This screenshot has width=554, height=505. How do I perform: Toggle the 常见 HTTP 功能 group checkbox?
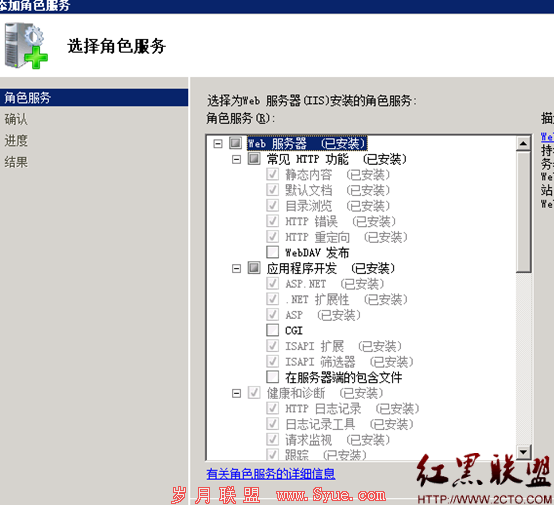(x=254, y=159)
